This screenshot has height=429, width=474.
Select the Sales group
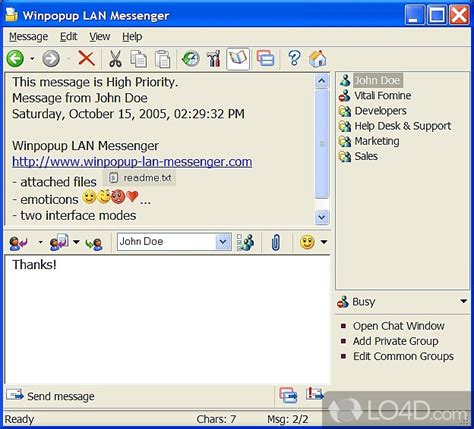point(358,156)
